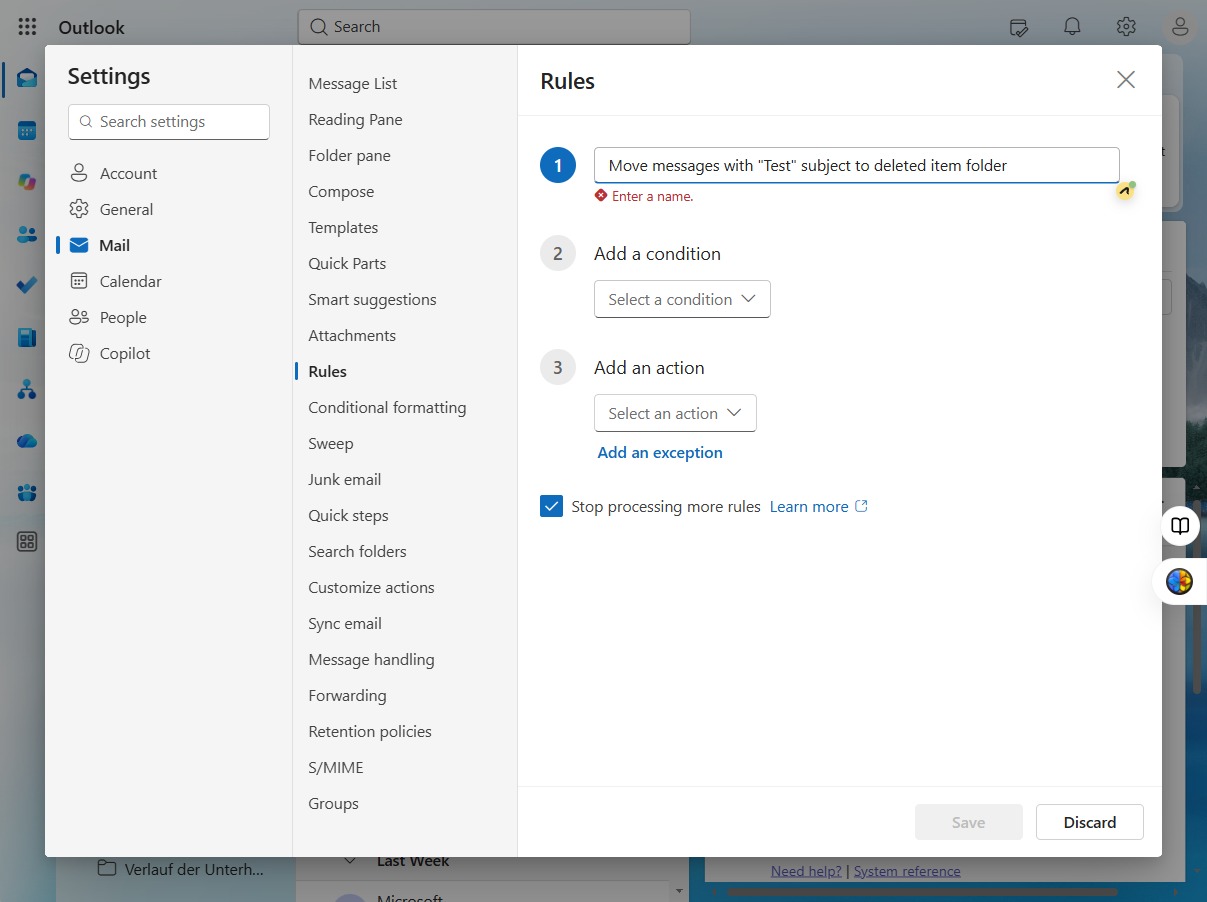1207x902 pixels.
Task: Close the Rules settings dialog
Action: [x=1126, y=80]
